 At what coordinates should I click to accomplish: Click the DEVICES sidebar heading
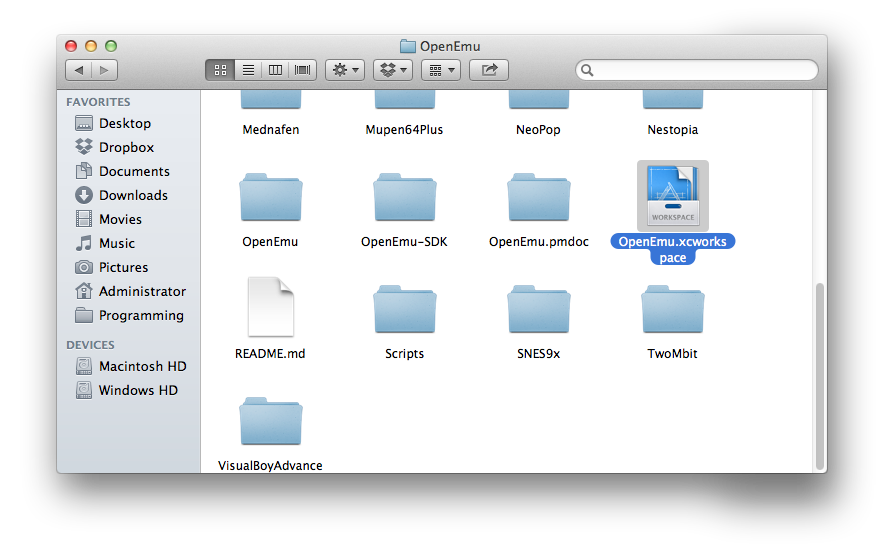tap(90, 345)
